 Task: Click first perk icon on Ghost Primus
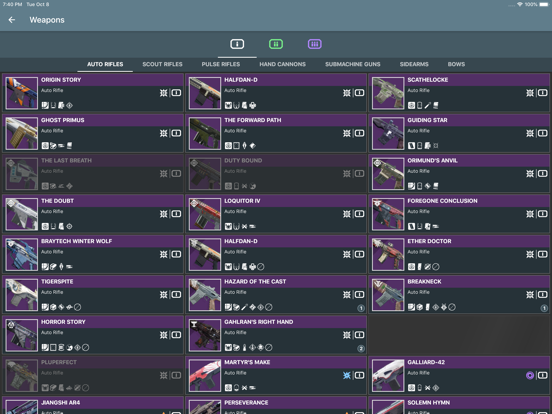point(45,145)
